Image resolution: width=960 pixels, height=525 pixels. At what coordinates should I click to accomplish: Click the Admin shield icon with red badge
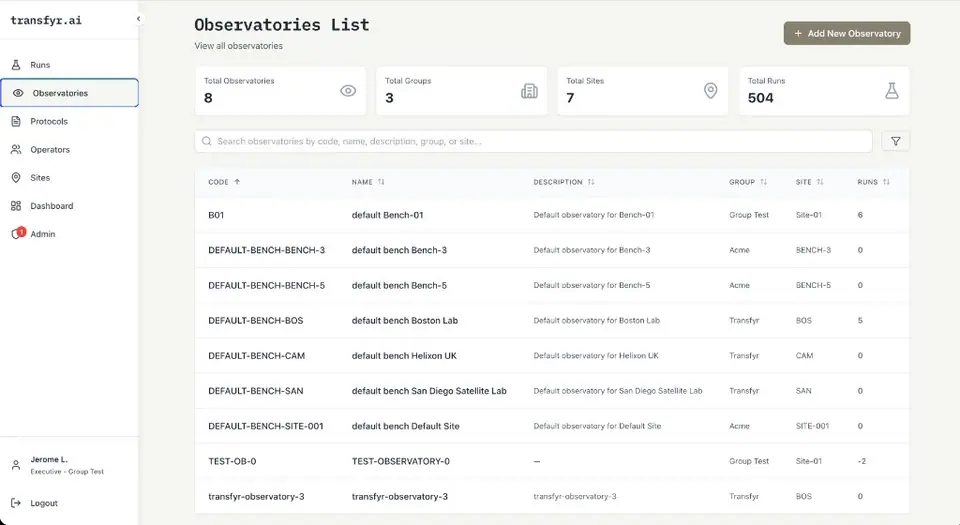click(18, 233)
